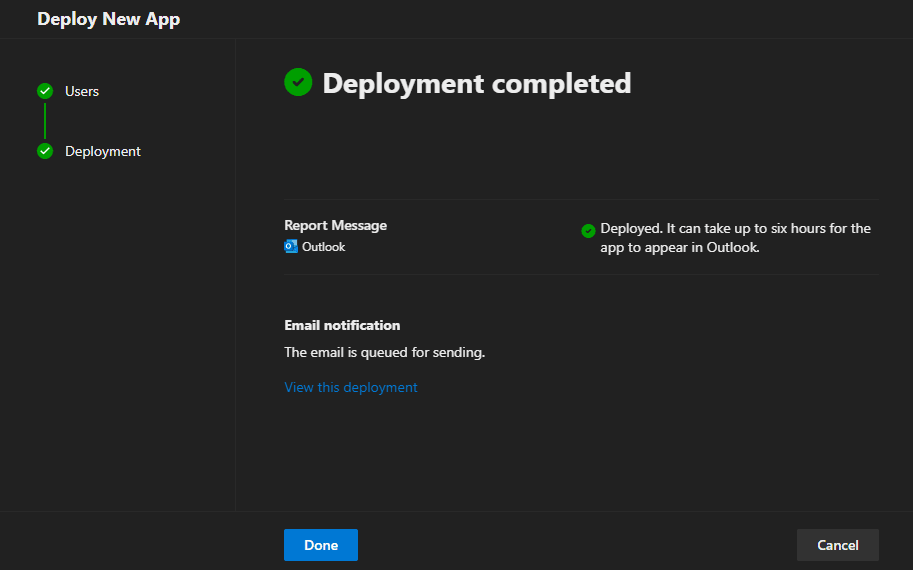
Task: Click the large Deployment completed check icon
Action: (298, 82)
